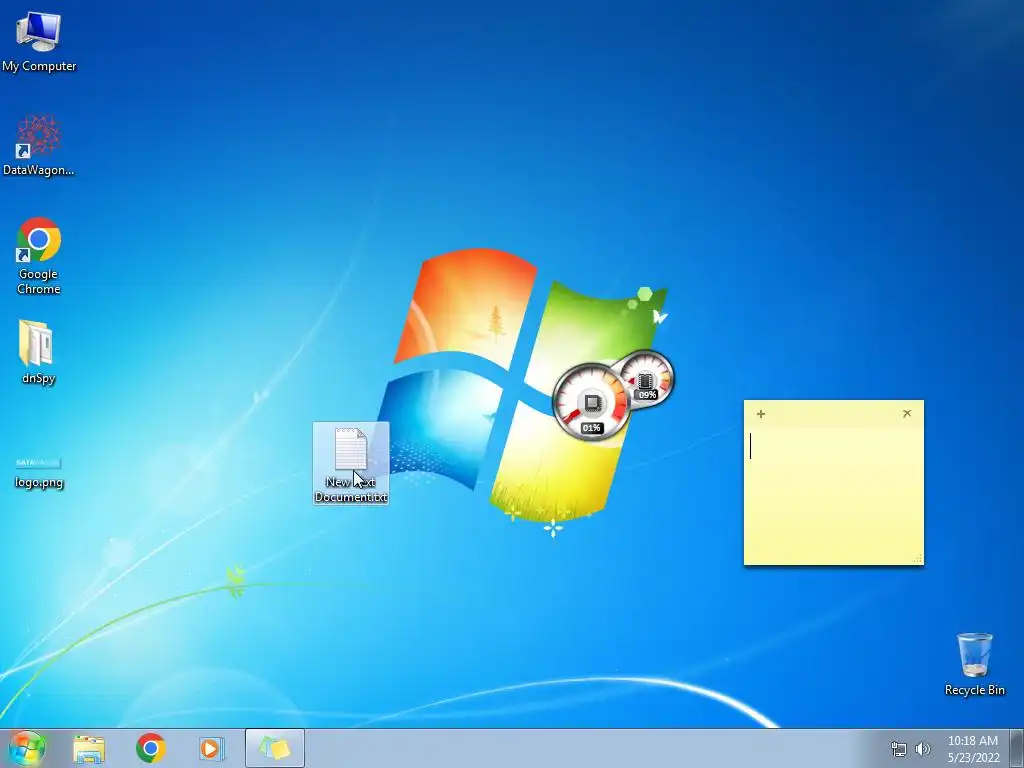Click the Sticky Notes taskbar button

tap(275, 748)
